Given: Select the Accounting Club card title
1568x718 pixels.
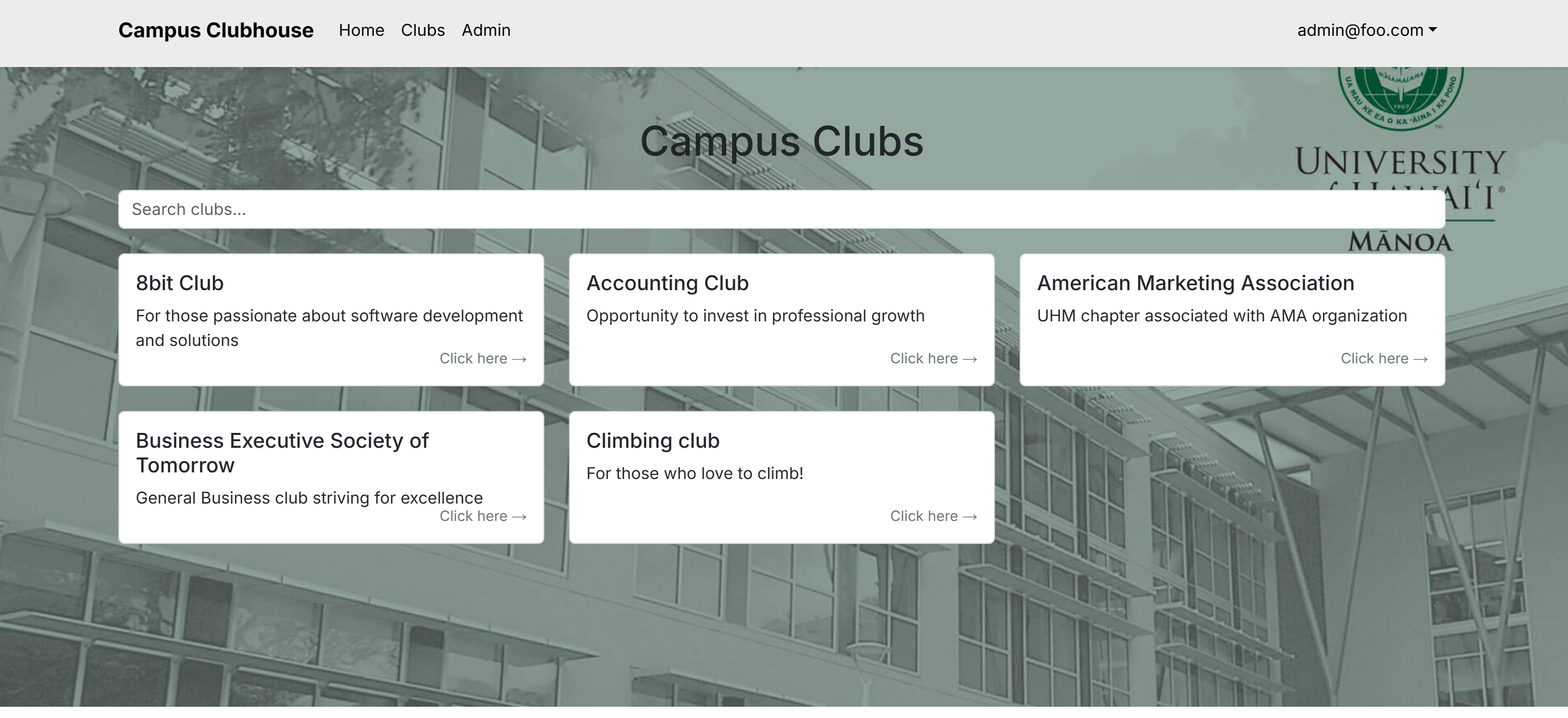Looking at the screenshot, I should click(667, 282).
